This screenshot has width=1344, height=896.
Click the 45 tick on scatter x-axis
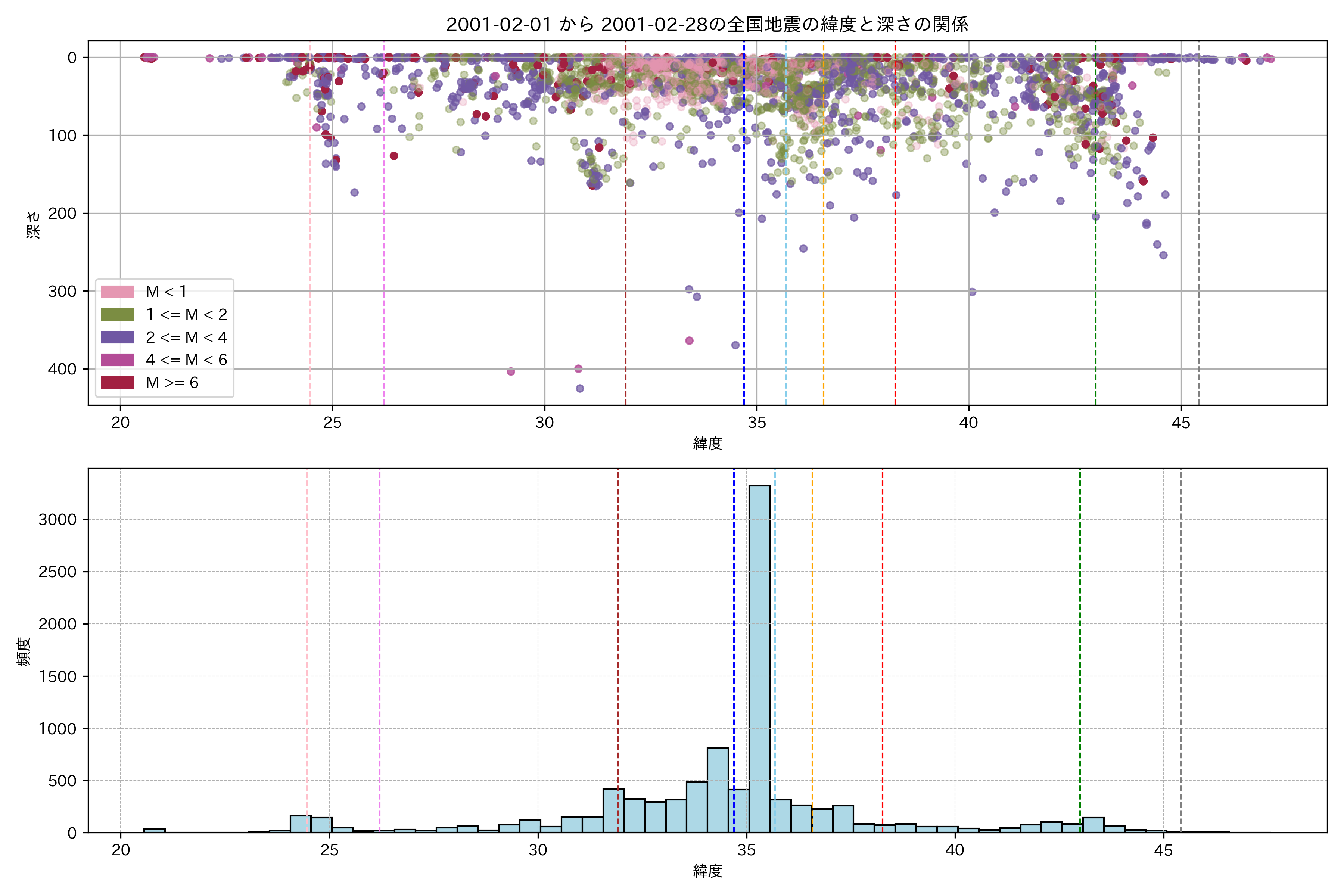(1180, 423)
